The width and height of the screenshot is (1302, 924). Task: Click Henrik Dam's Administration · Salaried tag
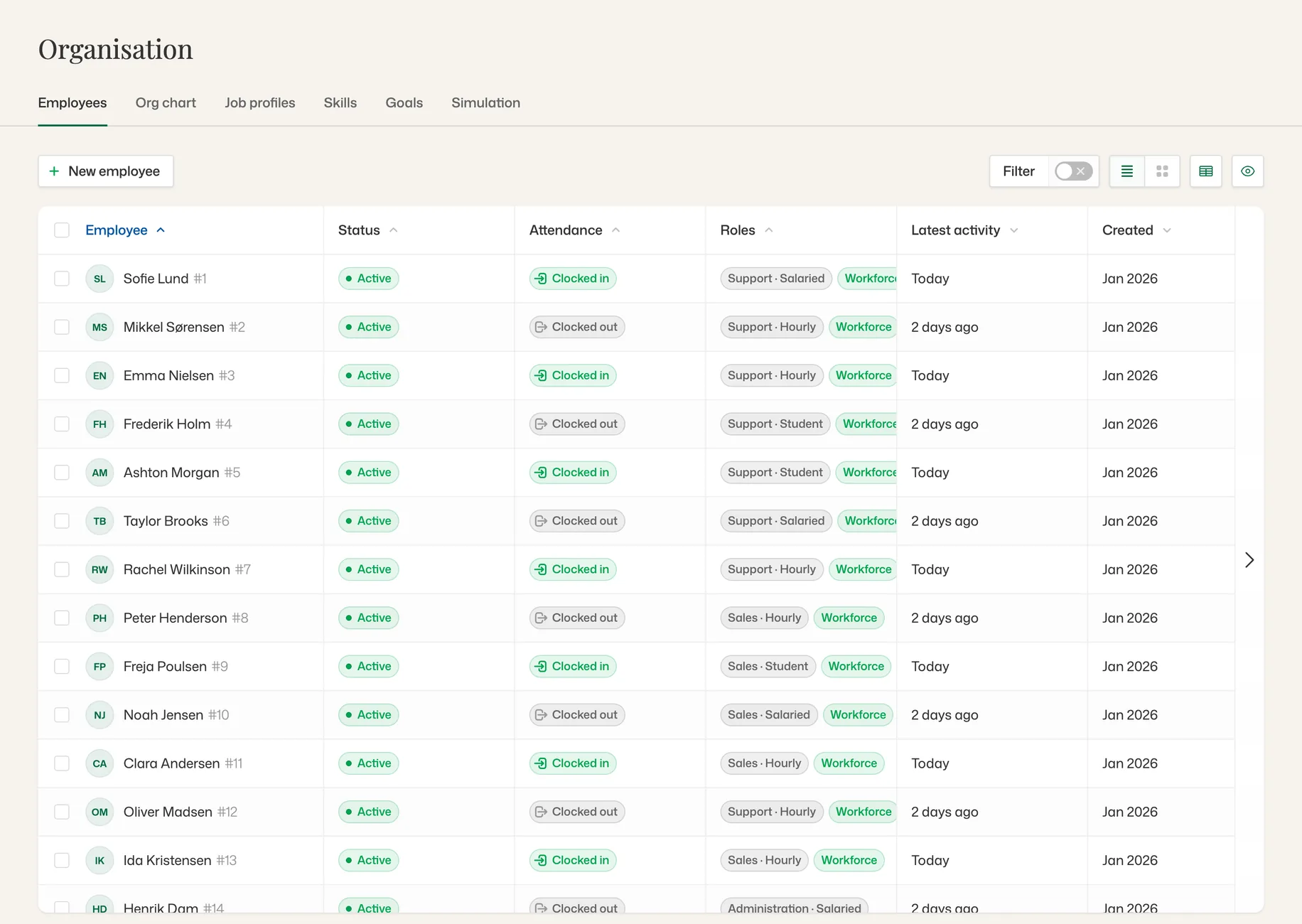click(x=795, y=906)
